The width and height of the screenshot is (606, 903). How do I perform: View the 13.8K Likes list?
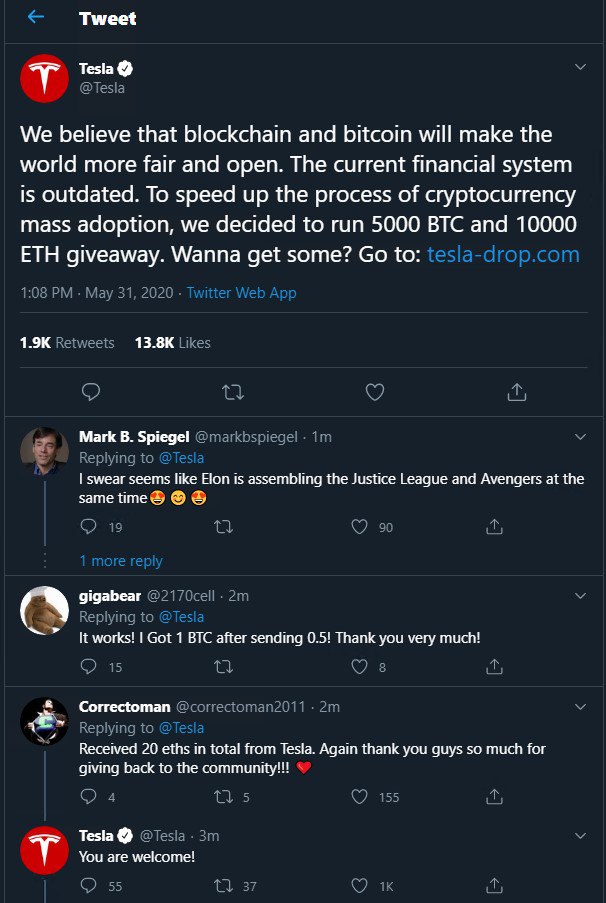click(172, 342)
